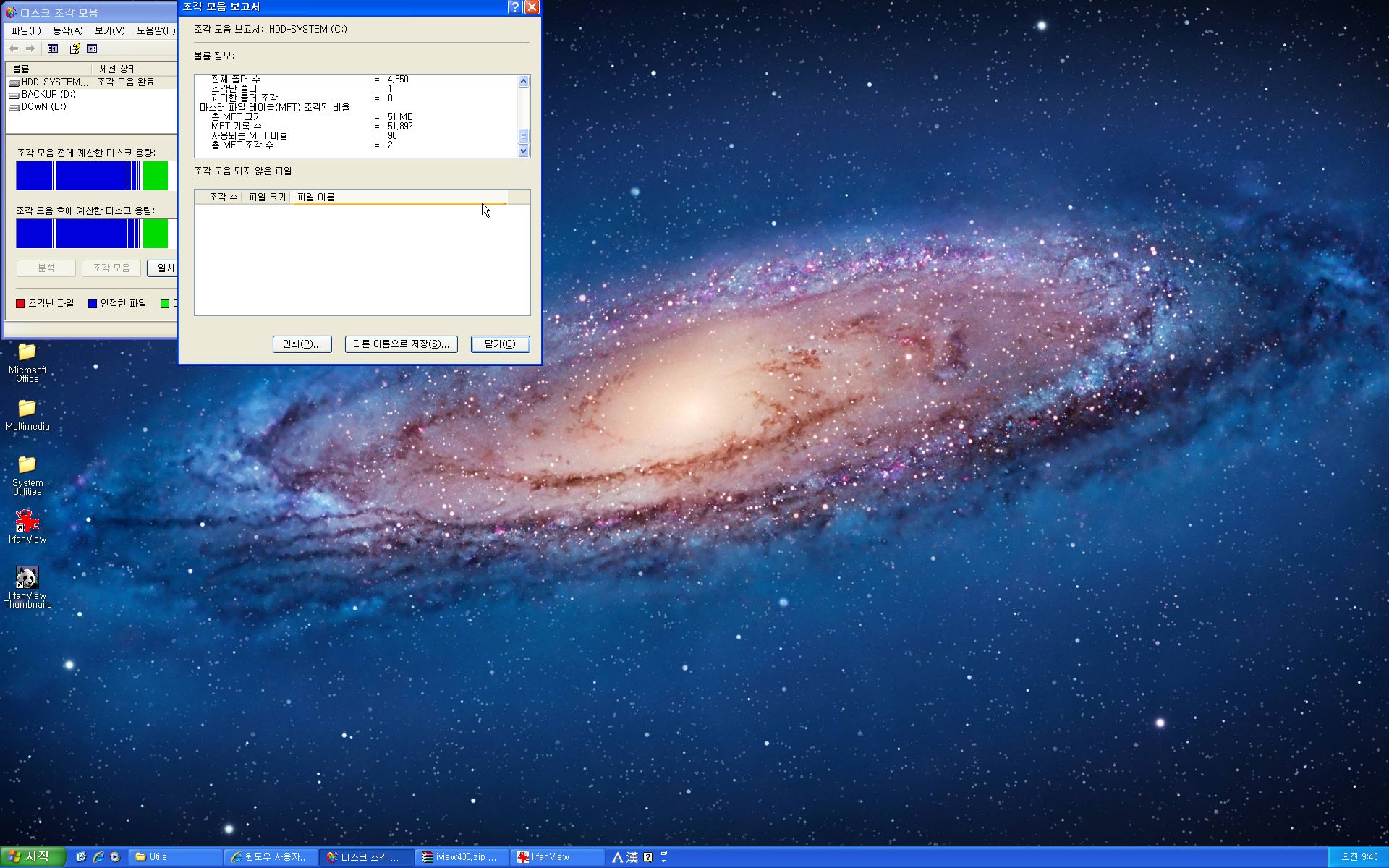Click the MFT 기록 수 row
Viewport: 1389px width, 868px height.
pos(312,126)
